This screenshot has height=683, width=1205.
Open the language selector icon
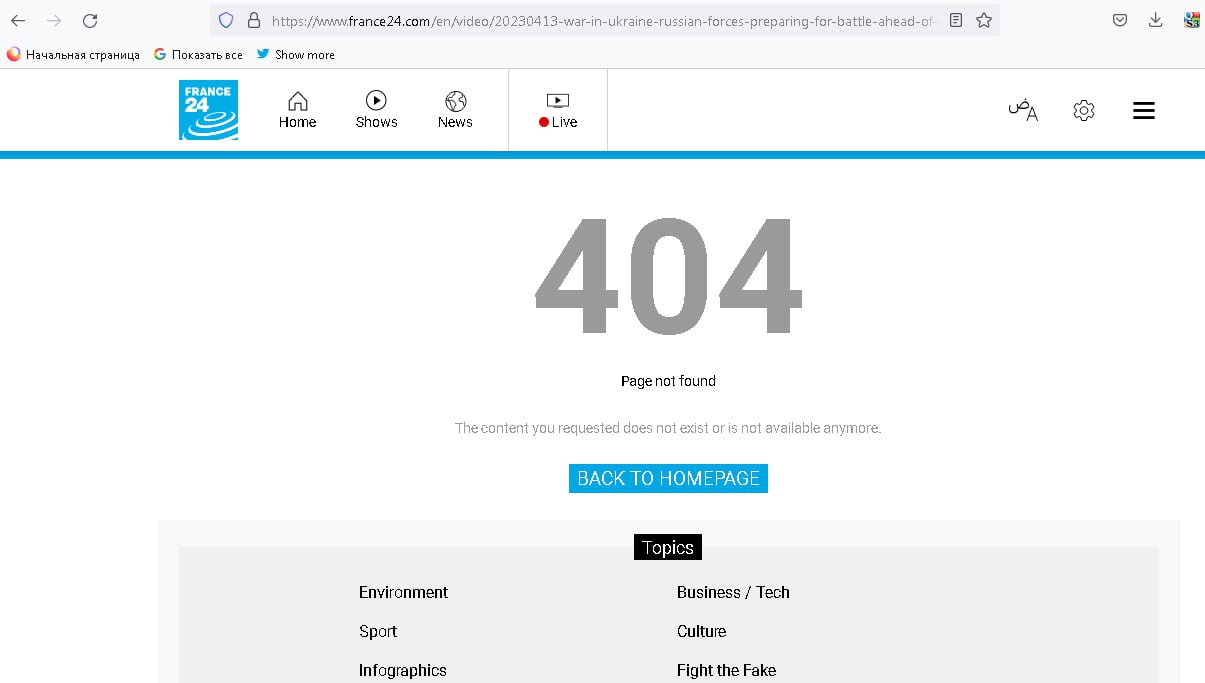coord(1022,110)
